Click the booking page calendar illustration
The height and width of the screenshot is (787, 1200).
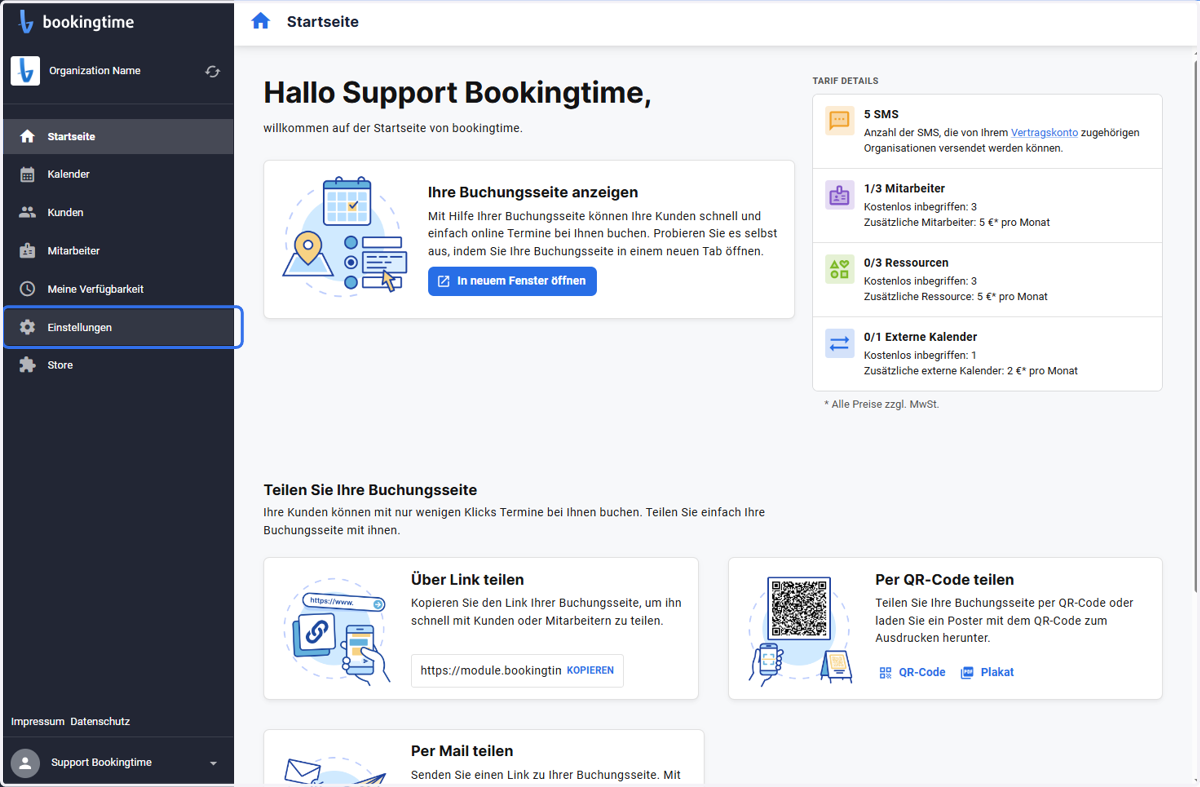point(345,238)
